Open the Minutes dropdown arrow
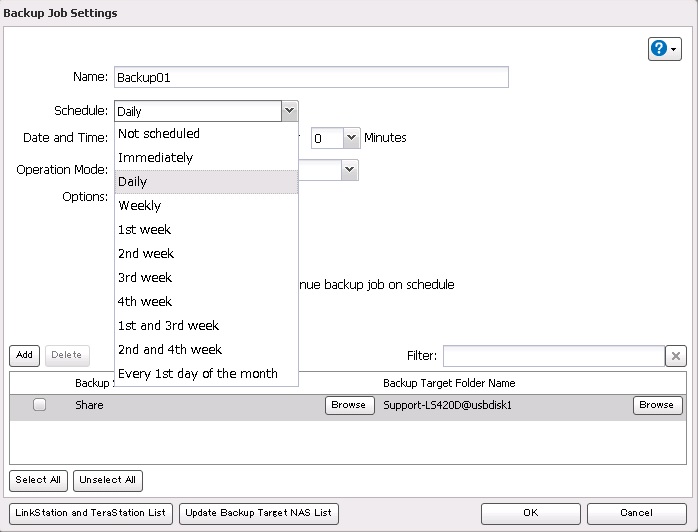 [351, 138]
